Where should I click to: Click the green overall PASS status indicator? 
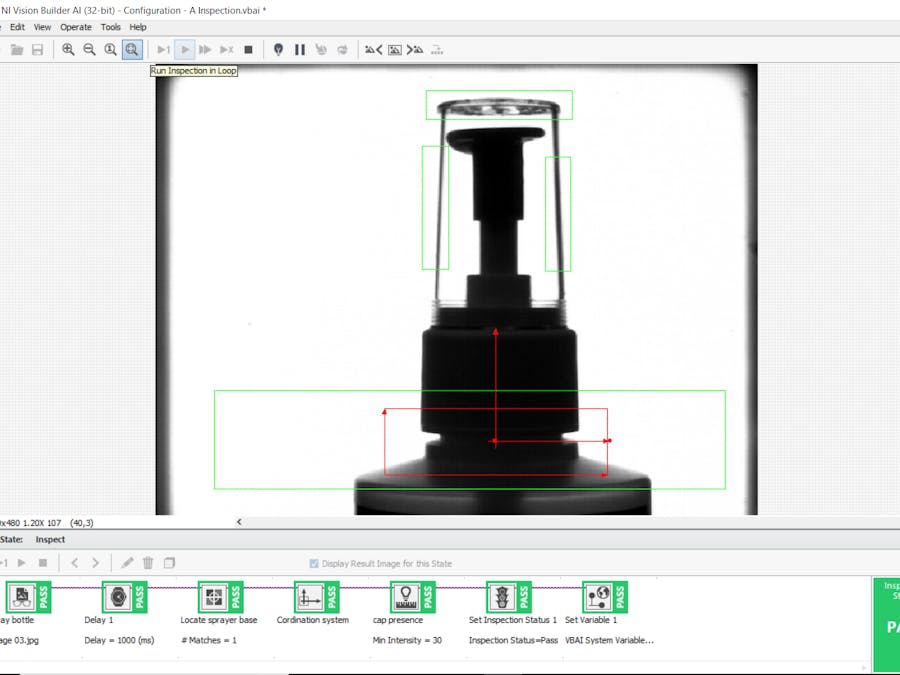click(886, 624)
